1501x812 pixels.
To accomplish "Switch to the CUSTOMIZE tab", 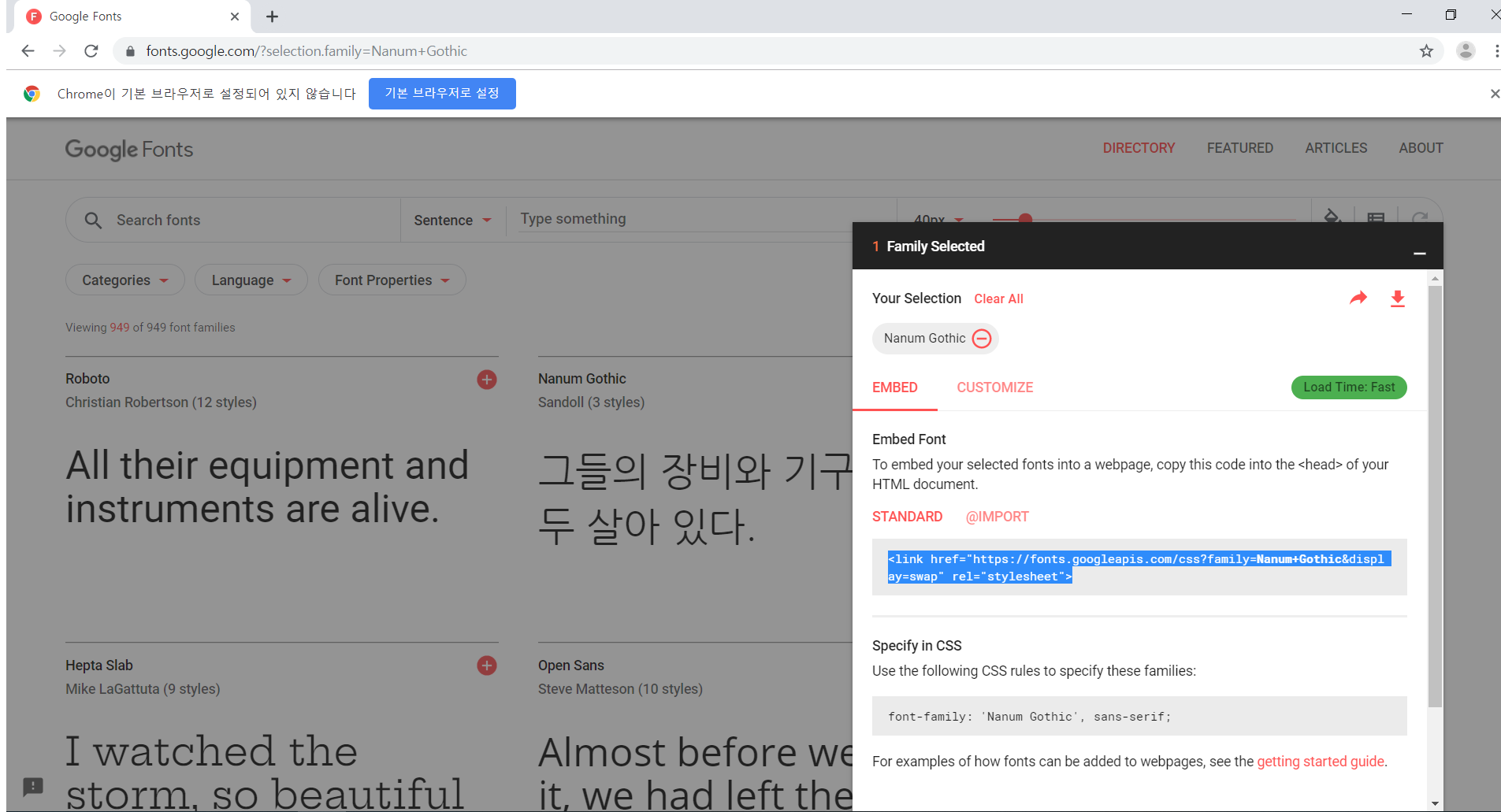I will (x=995, y=387).
